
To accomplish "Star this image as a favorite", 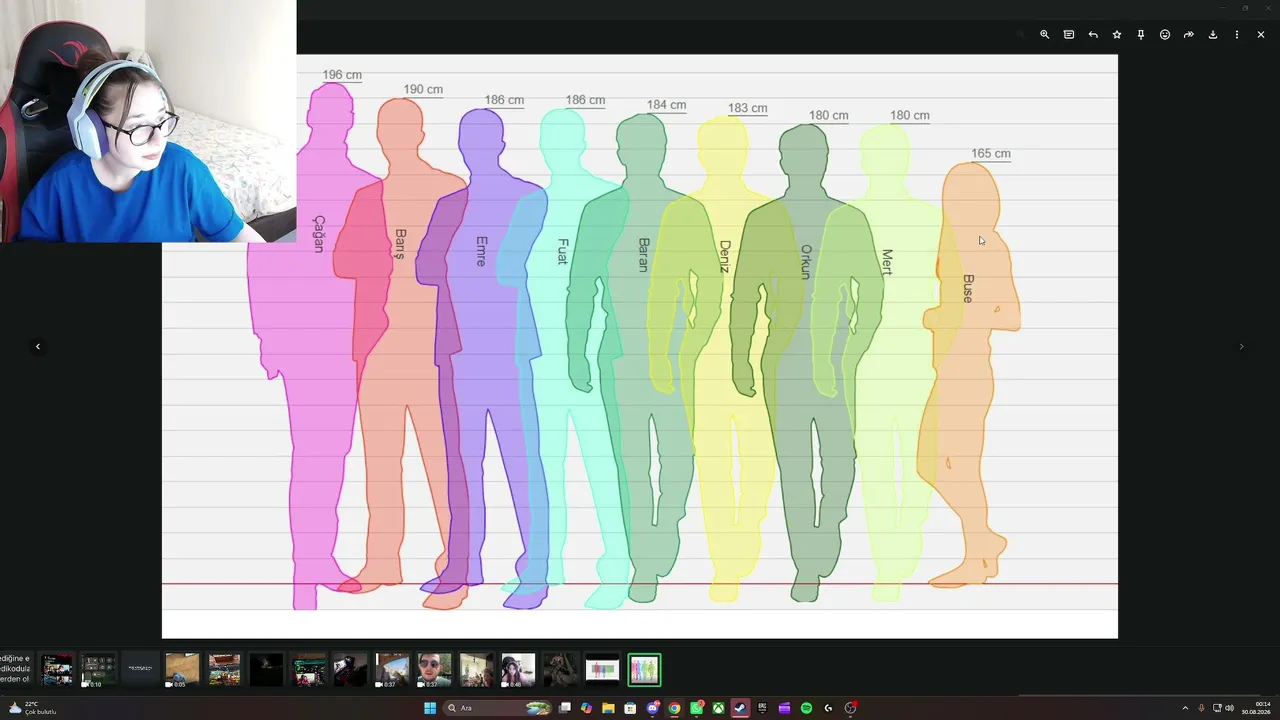I will [1117, 34].
